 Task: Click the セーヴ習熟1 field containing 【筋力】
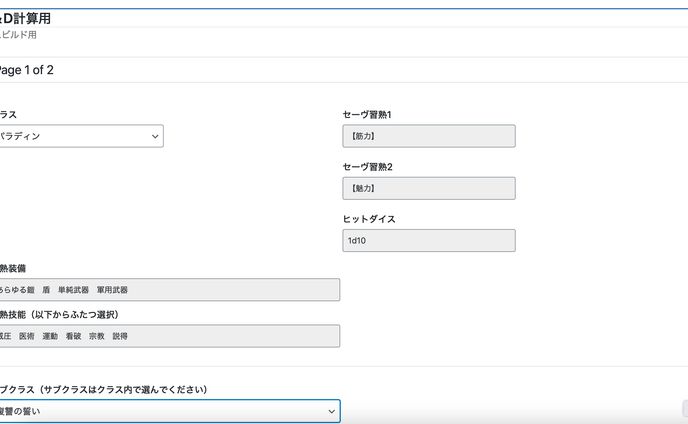point(429,136)
